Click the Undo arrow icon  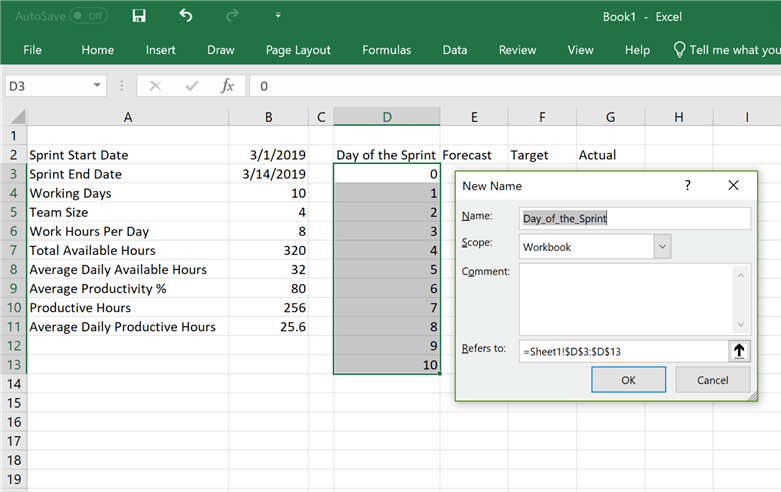pos(186,16)
